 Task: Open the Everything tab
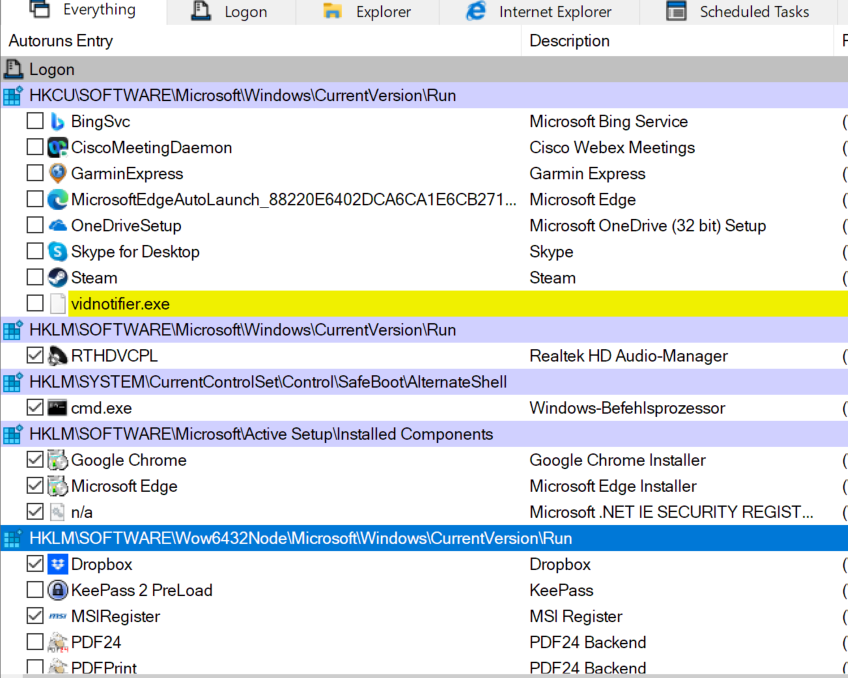point(84,10)
